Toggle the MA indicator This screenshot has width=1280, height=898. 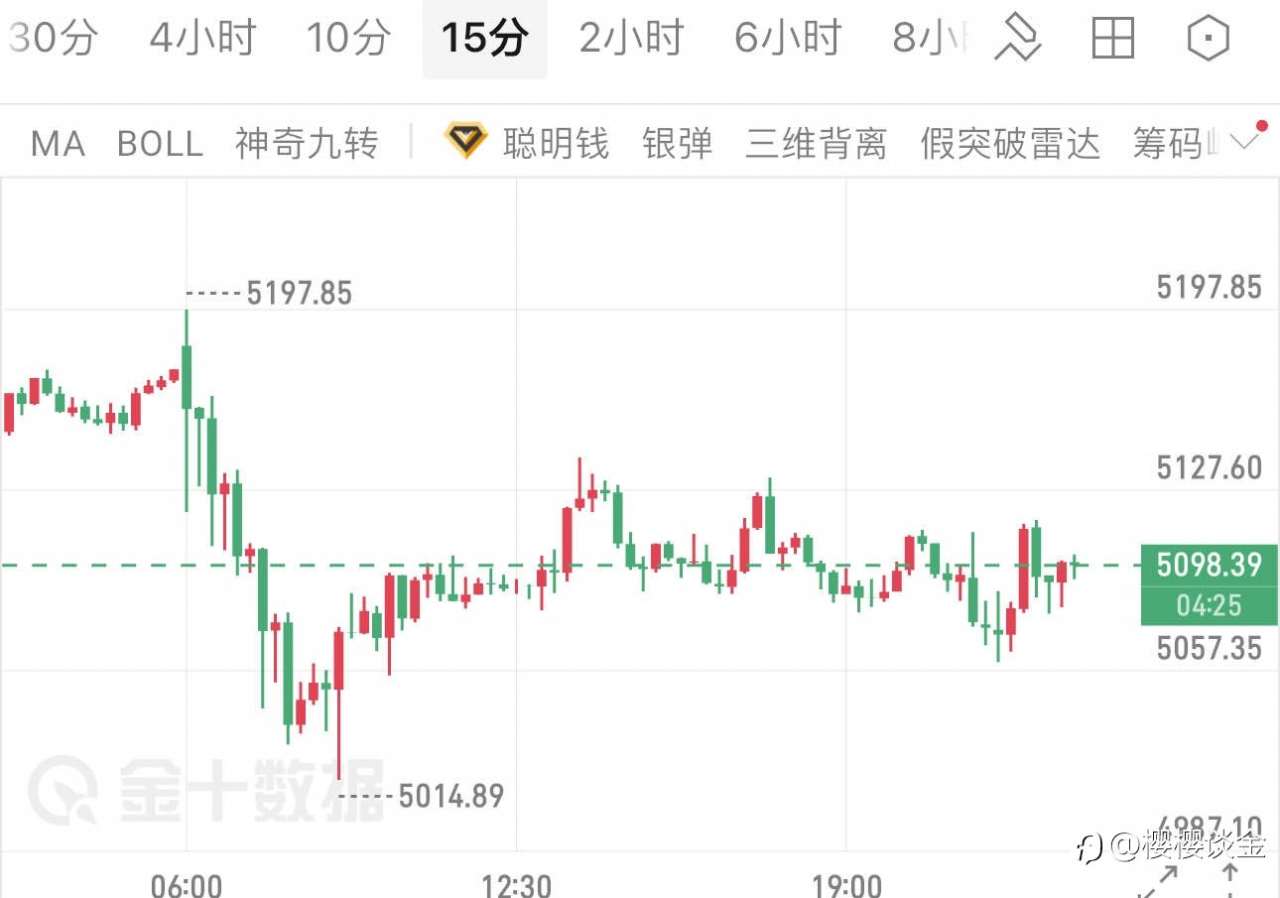(x=58, y=144)
